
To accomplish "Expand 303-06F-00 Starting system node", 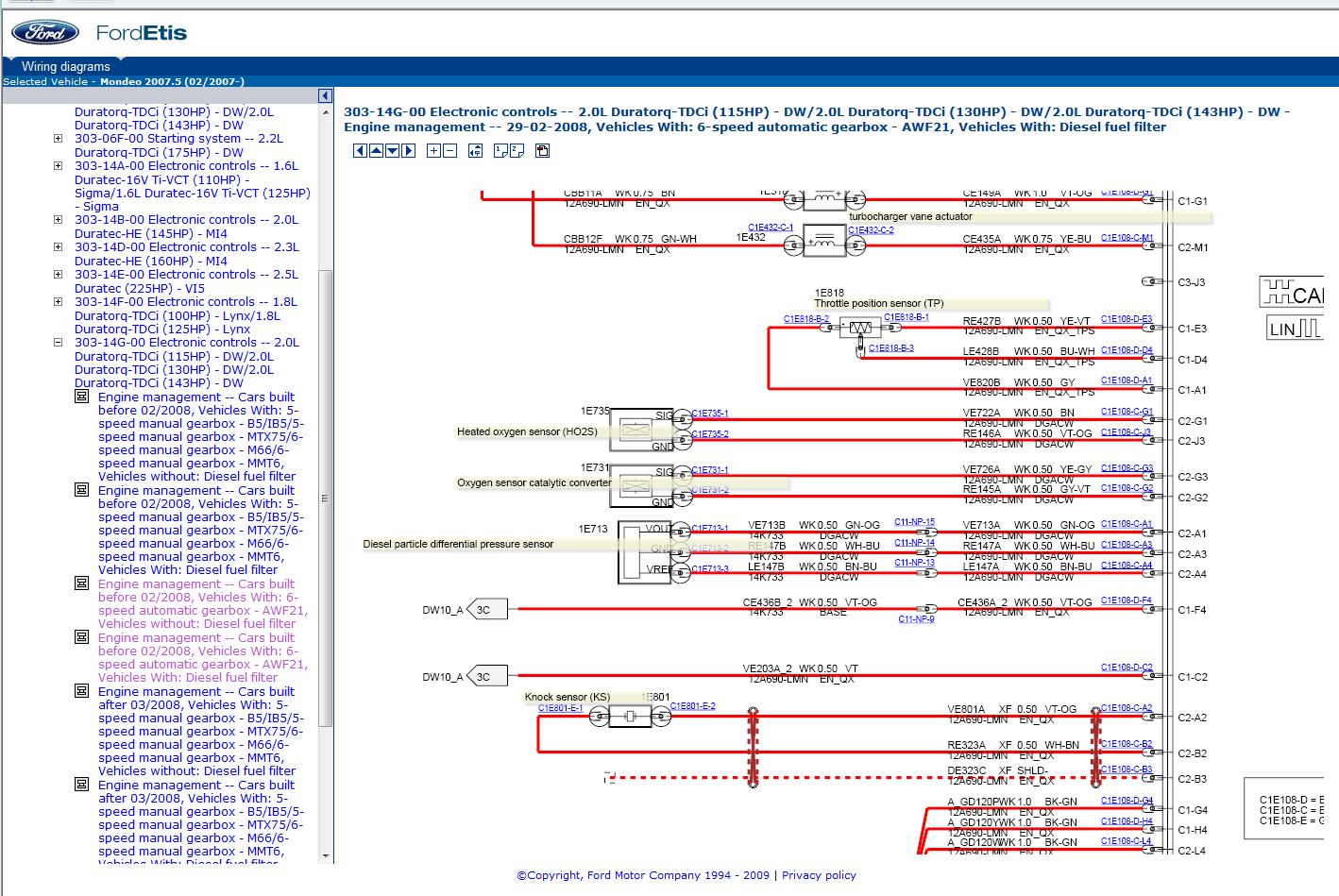I will point(59,139).
